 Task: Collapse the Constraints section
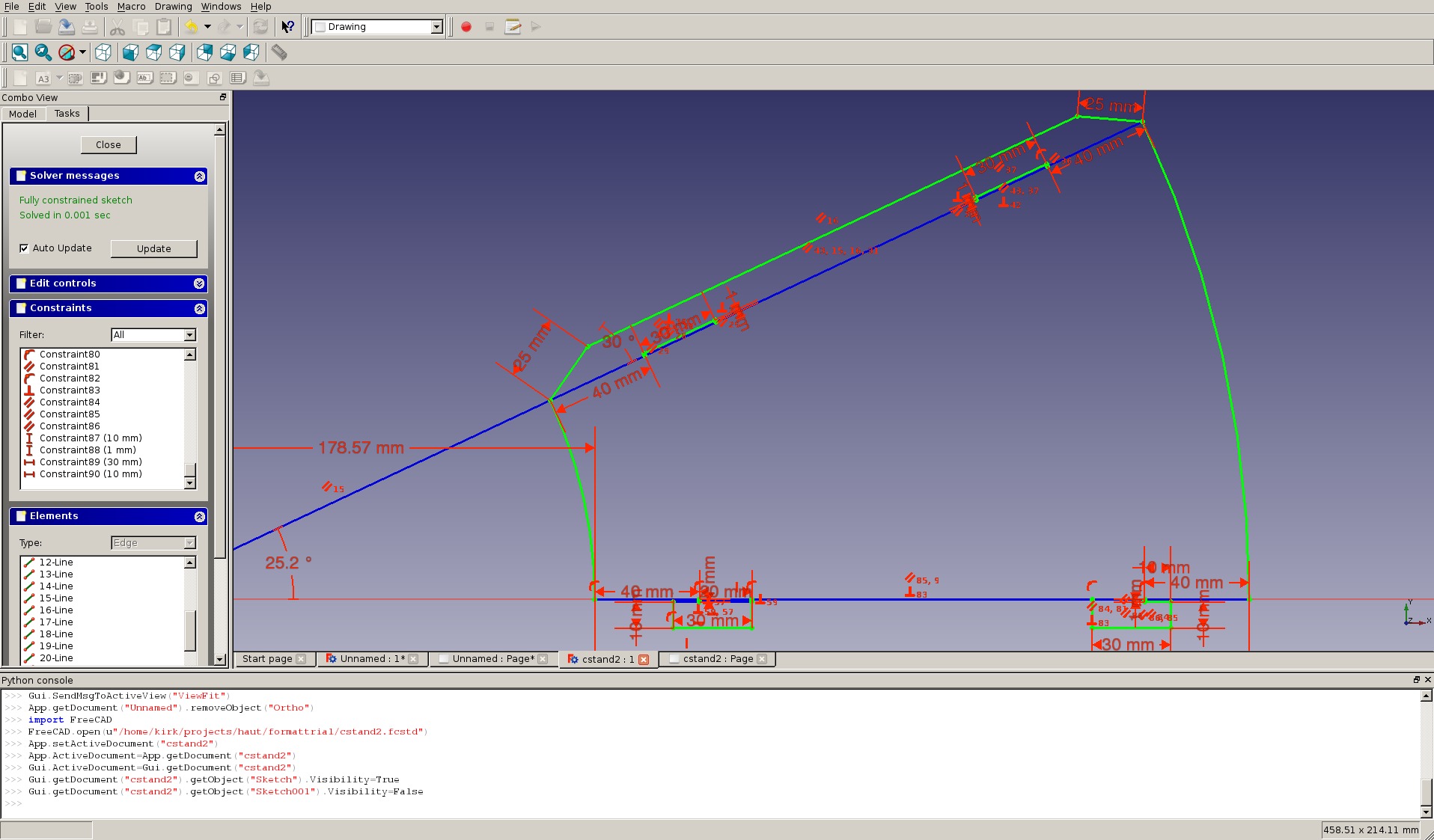pyautogui.click(x=199, y=308)
